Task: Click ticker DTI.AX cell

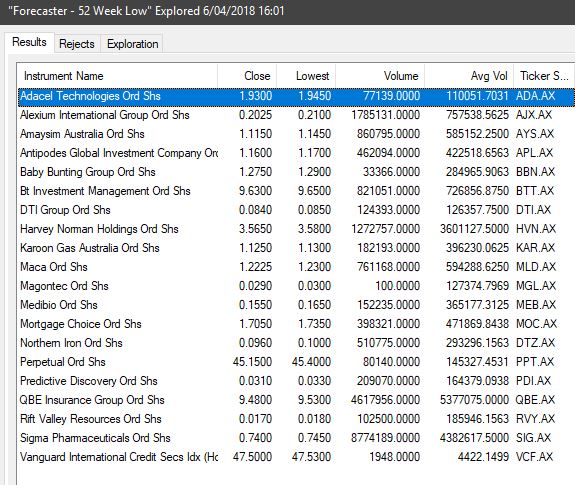Action: coord(534,210)
